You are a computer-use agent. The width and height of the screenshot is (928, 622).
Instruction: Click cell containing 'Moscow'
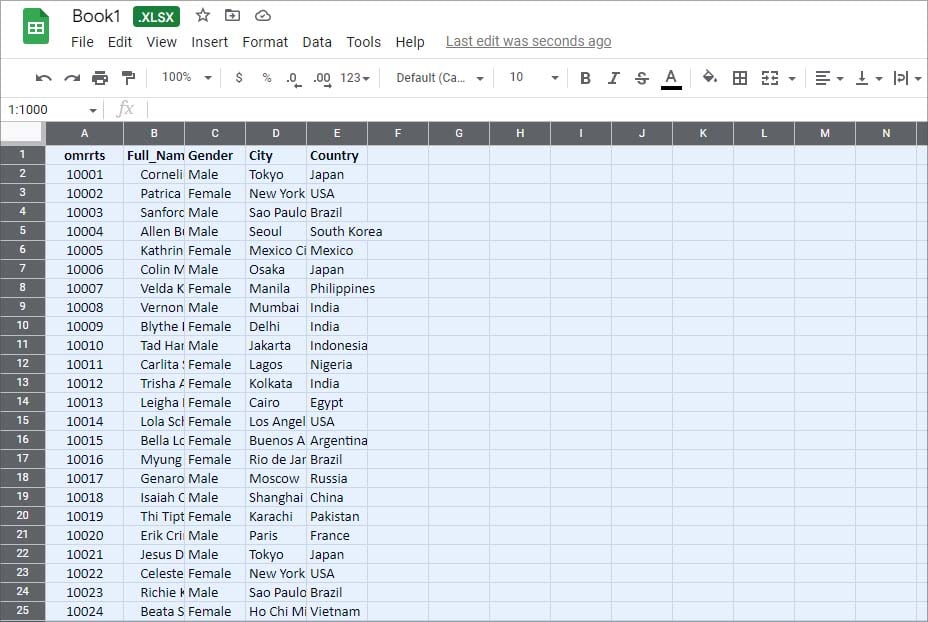pos(276,478)
